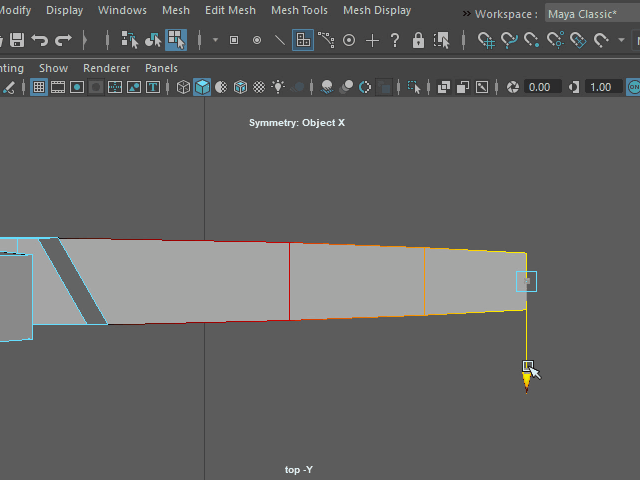Viewport: 640px width, 480px height.
Task: Click the Snap to points magnet icon
Action: coord(533,40)
